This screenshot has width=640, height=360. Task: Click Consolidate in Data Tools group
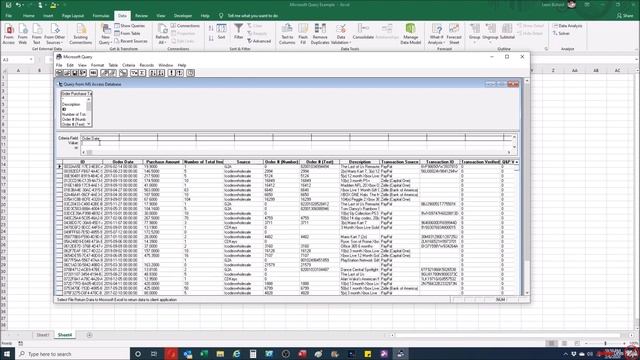tap(363, 32)
